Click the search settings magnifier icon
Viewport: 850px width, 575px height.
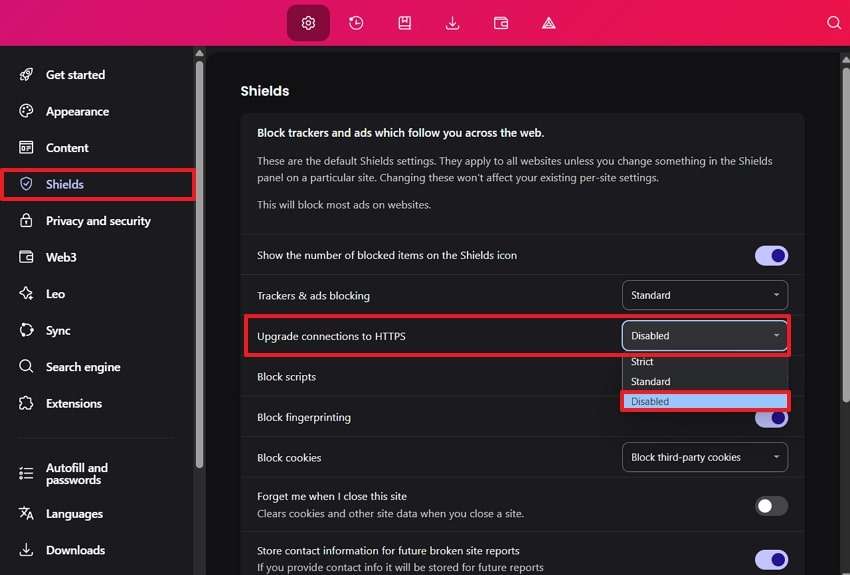point(834,23)
